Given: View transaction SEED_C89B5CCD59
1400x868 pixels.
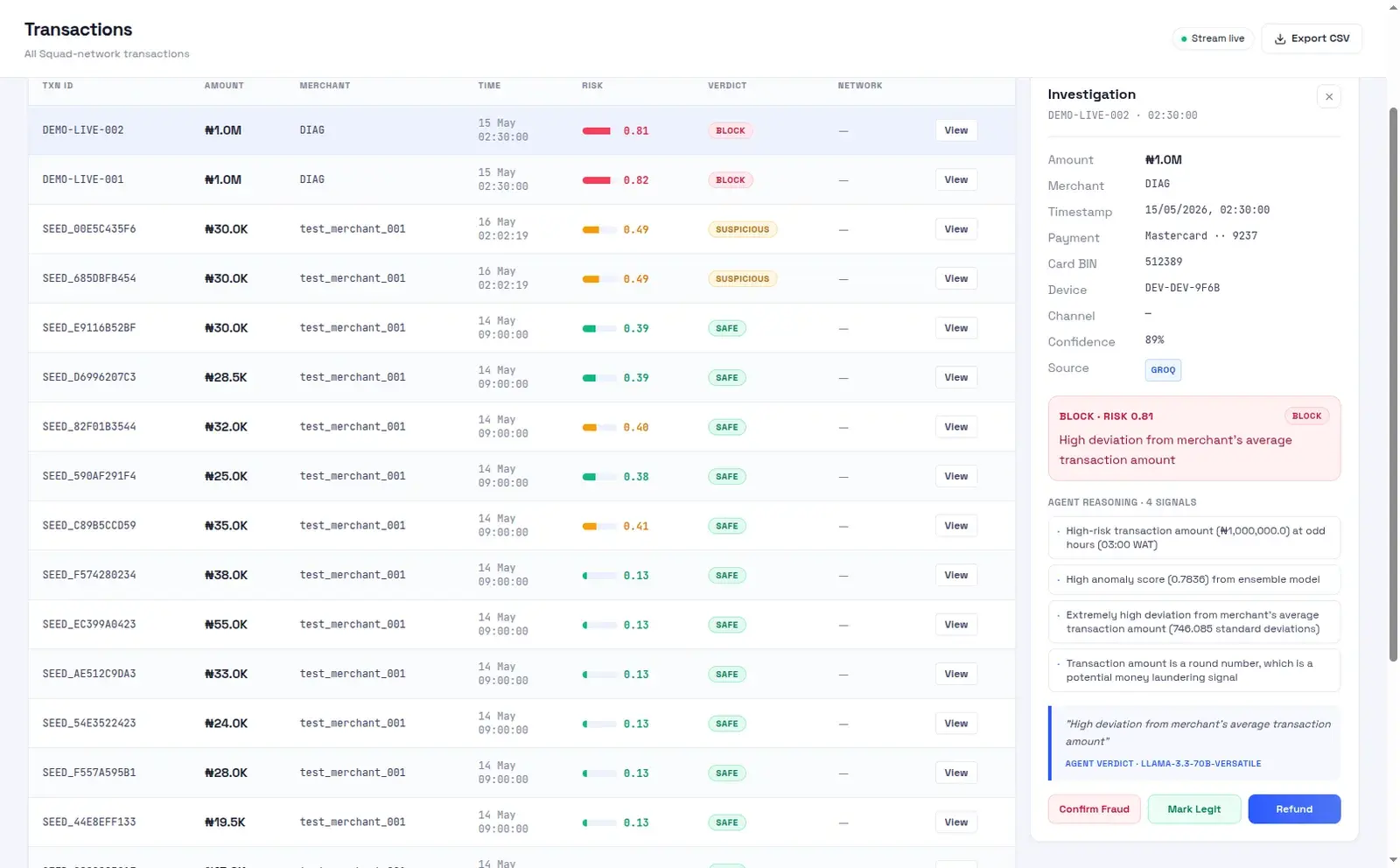Looking at the screenshot, I should (x=955, y=526).
